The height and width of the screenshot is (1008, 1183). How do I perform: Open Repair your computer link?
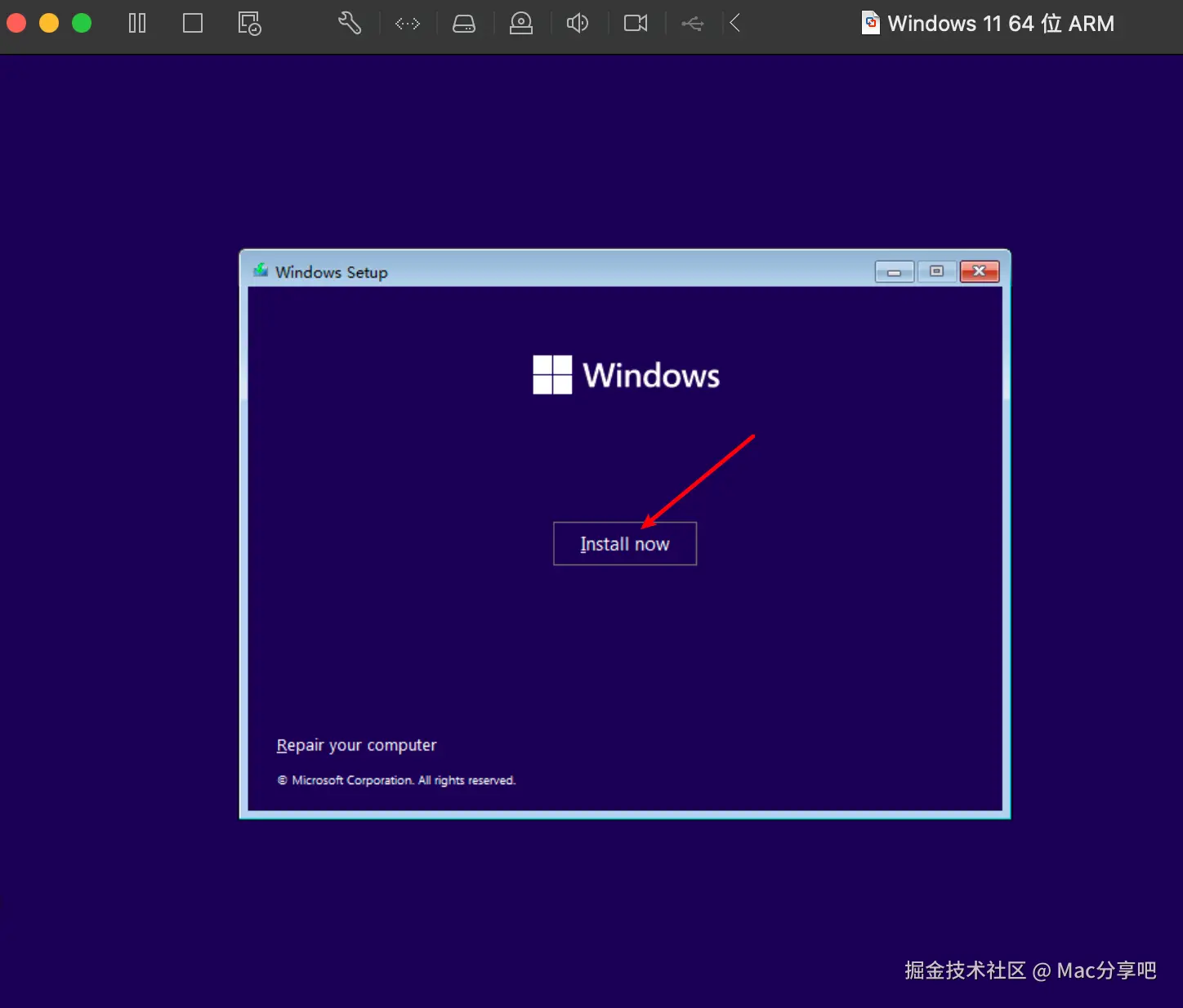click(356, 745)
